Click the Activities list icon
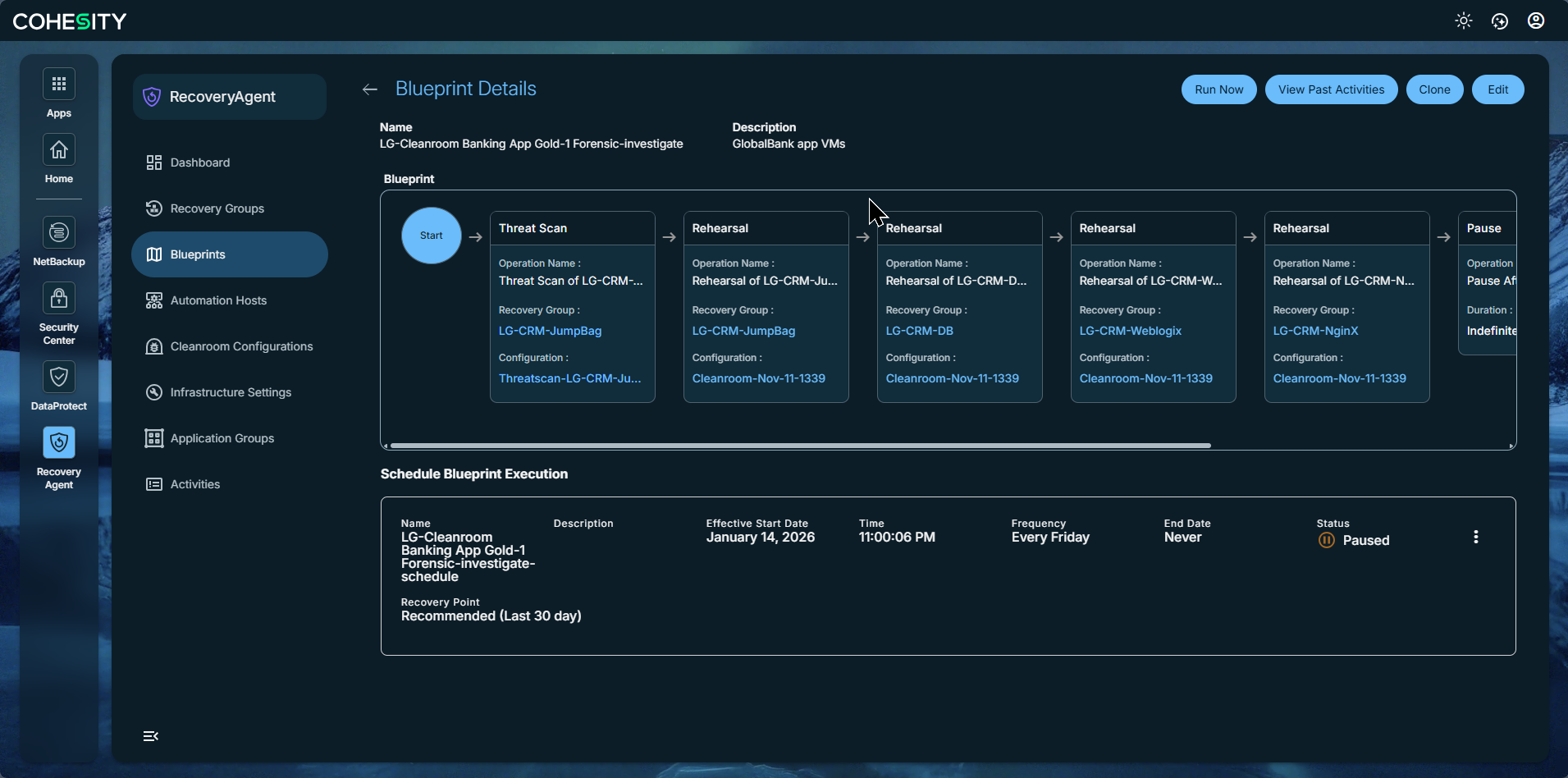The image size is (1568, 778). [x=154, y=484]
